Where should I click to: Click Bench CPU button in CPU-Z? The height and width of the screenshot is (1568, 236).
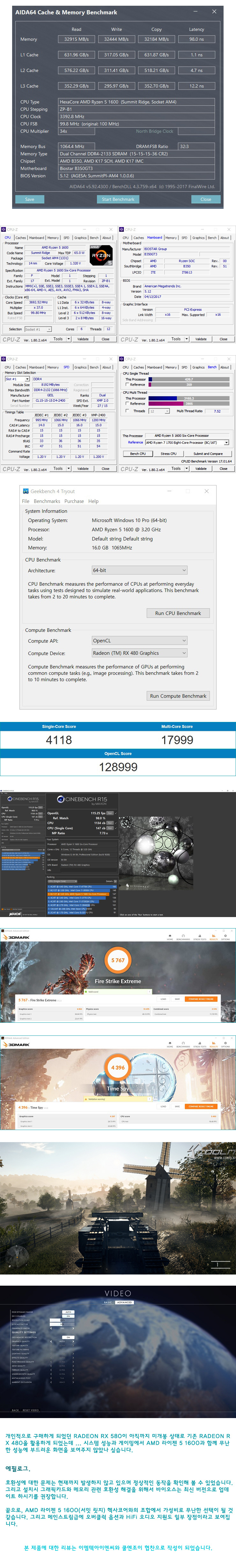(138, 454)
